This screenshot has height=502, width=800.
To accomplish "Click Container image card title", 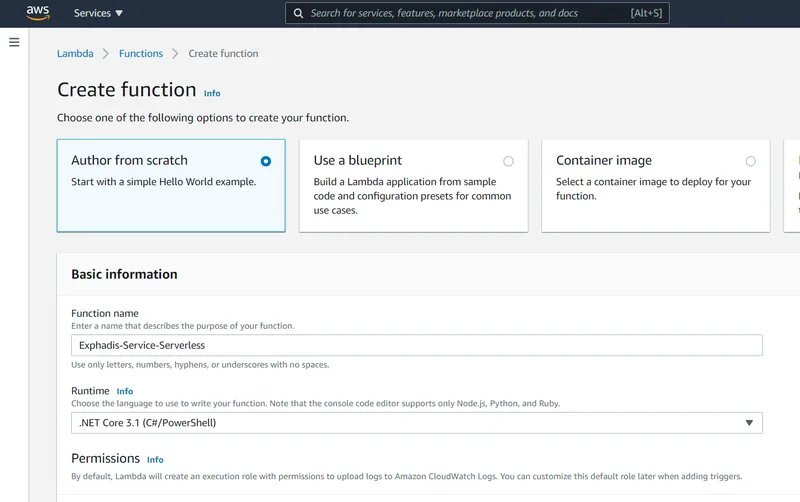I will [604, 160].
